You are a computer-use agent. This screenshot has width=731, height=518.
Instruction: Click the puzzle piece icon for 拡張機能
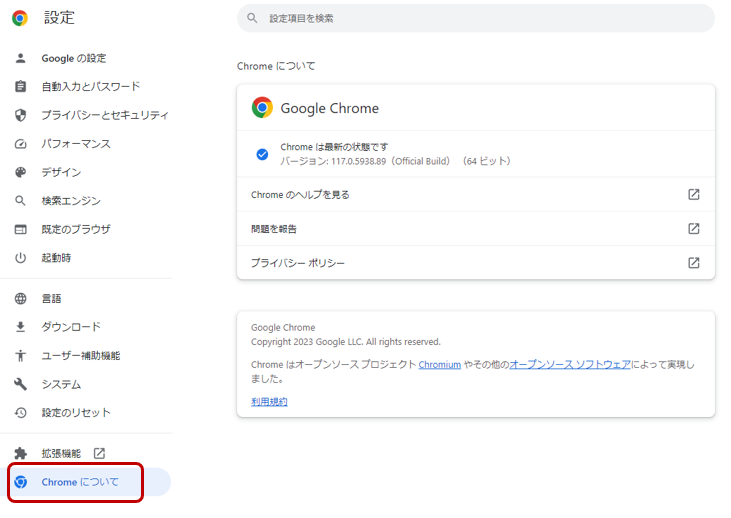20,453
